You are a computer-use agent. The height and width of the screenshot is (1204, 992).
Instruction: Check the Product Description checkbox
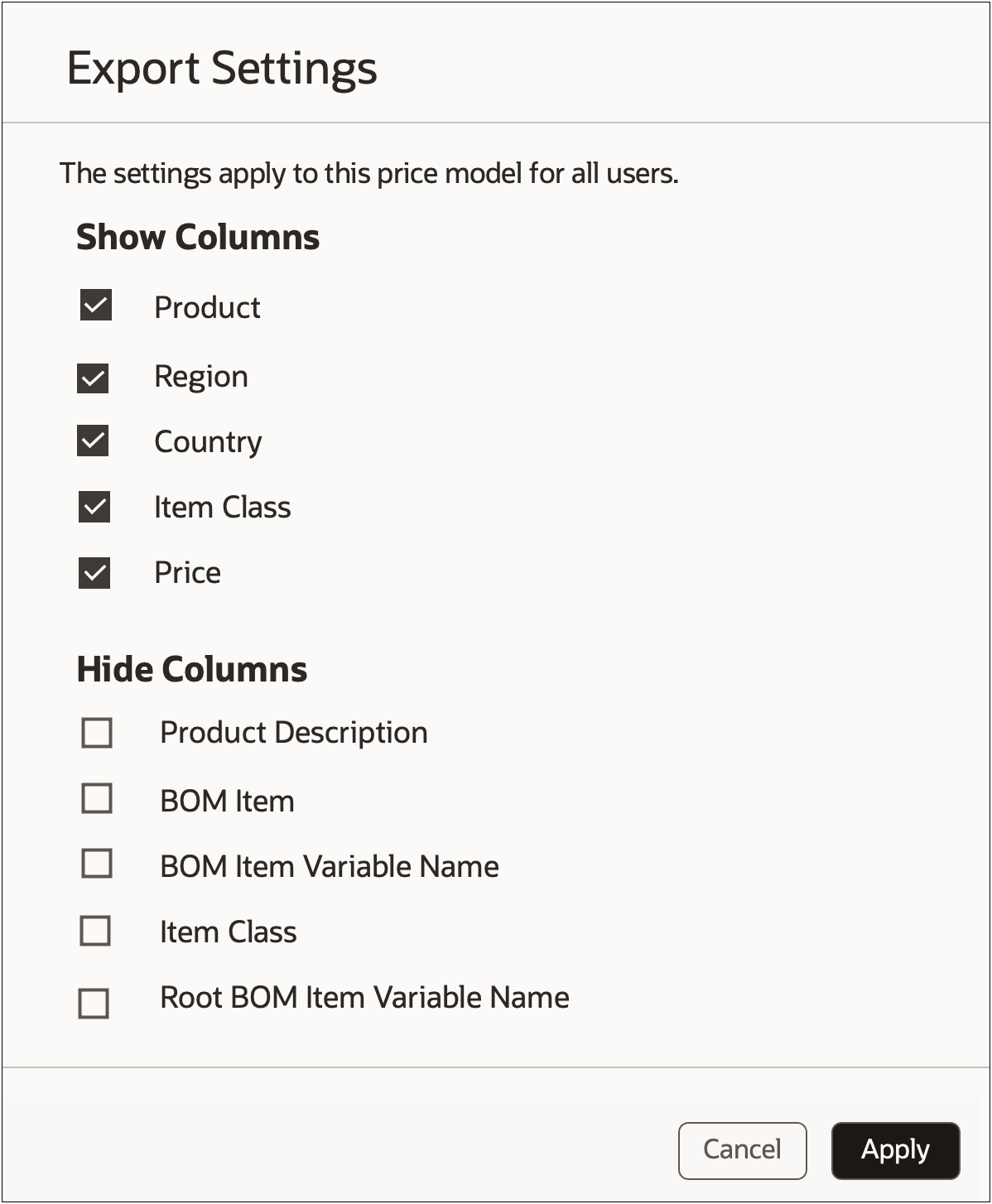coord(96,731)
